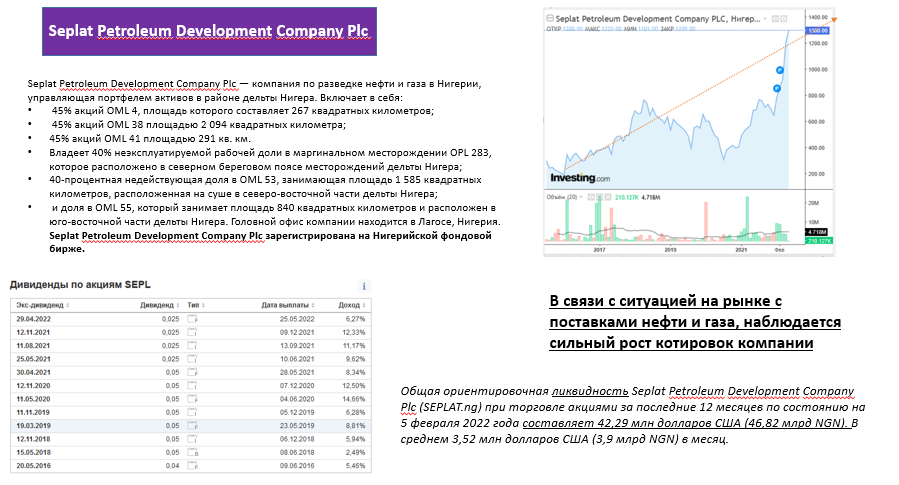The width and height of the screenshot is (899, 485).
Task: Sort the table by Тип column
Action: pyautogui.click(x=196, y=305)
